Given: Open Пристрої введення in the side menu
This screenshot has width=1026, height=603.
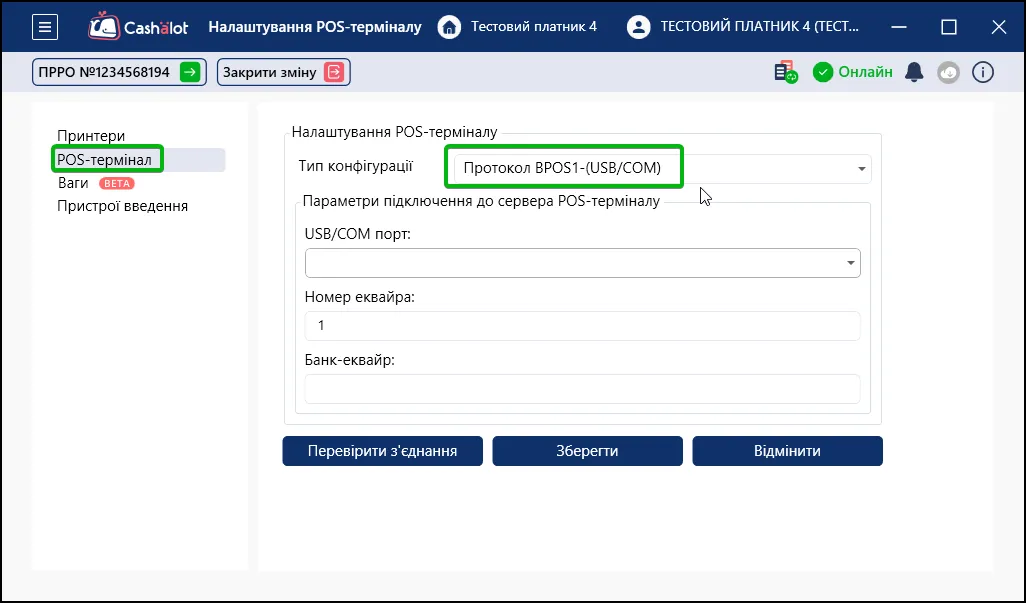Looking at the screenshot, I should pyautogui.click(x=122, y=206).
